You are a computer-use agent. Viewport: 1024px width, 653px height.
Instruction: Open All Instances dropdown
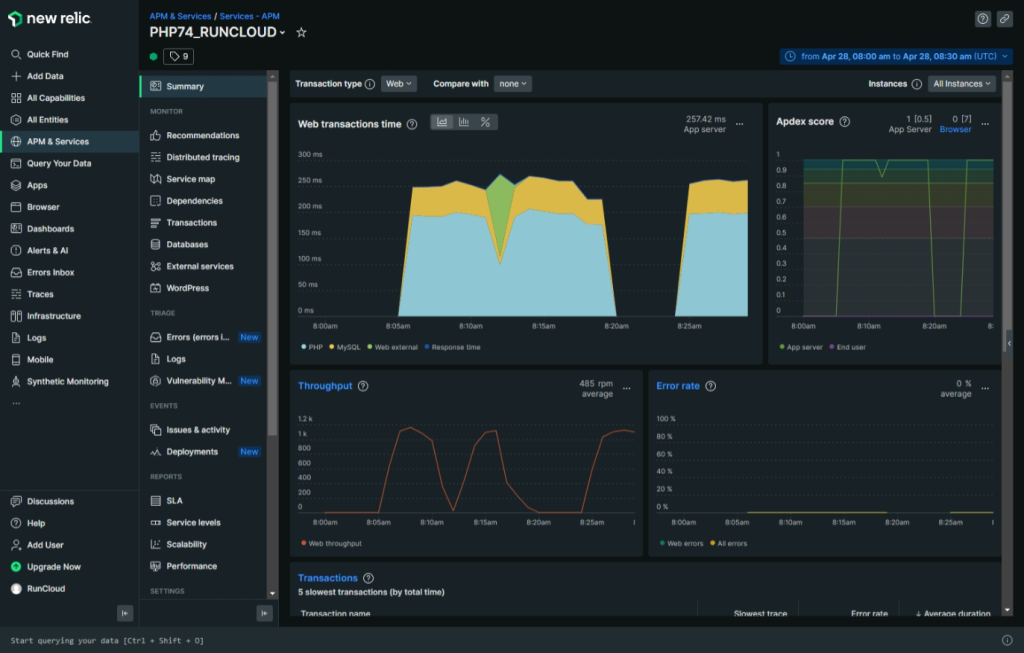962,84
